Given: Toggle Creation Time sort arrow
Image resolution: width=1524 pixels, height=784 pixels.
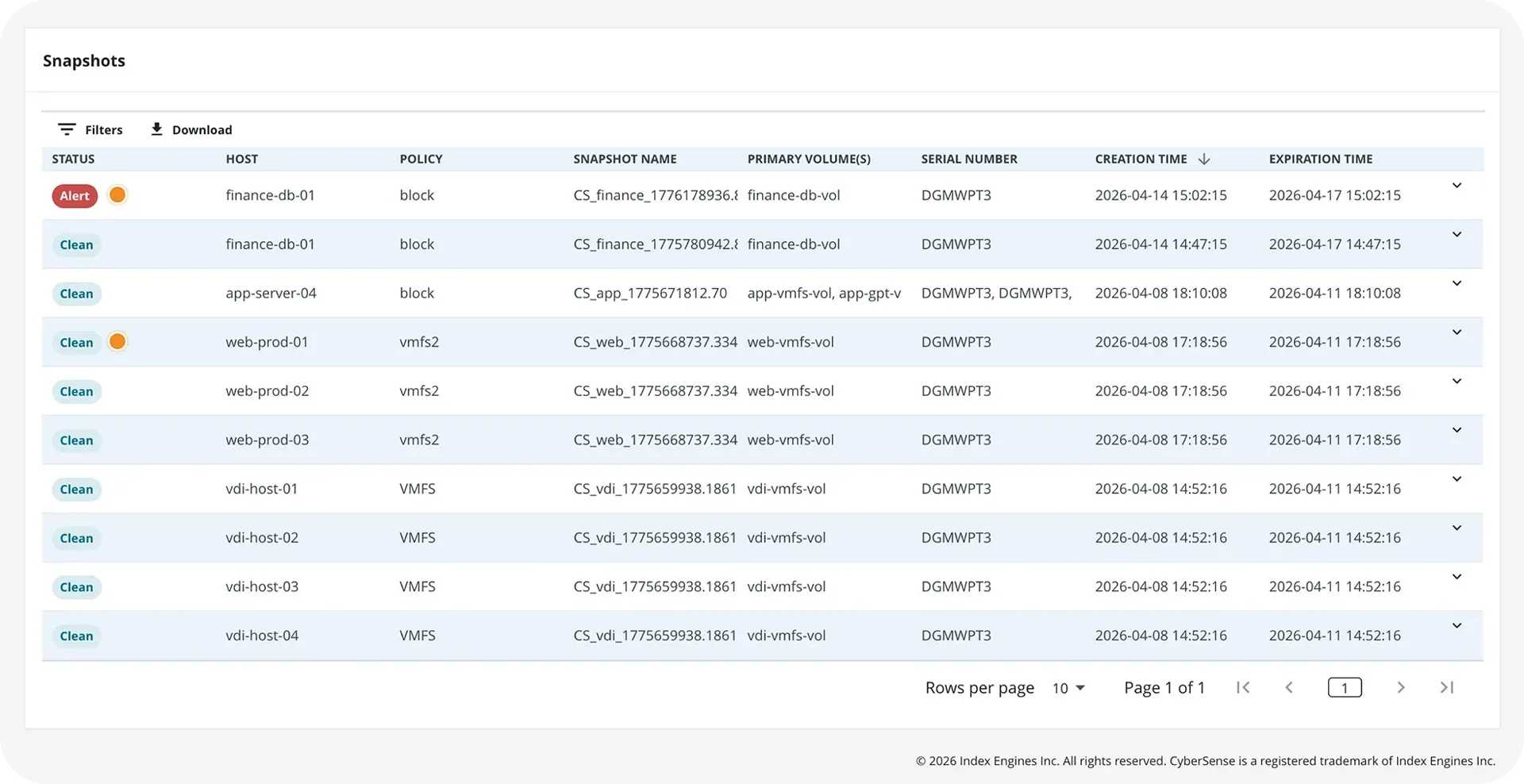Looking at the screenshot, I should click(1204, 159).
